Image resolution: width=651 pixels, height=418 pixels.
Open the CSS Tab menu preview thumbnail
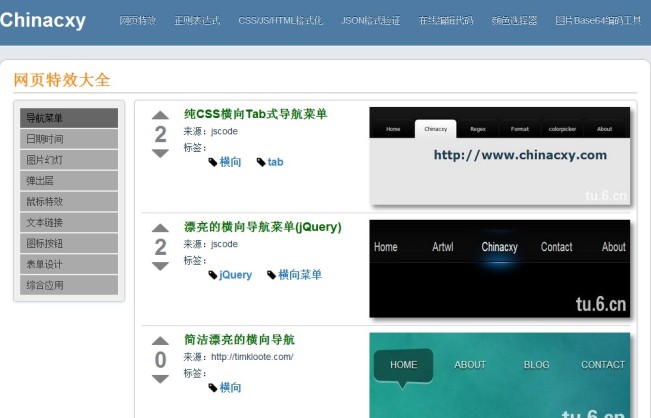499,156
